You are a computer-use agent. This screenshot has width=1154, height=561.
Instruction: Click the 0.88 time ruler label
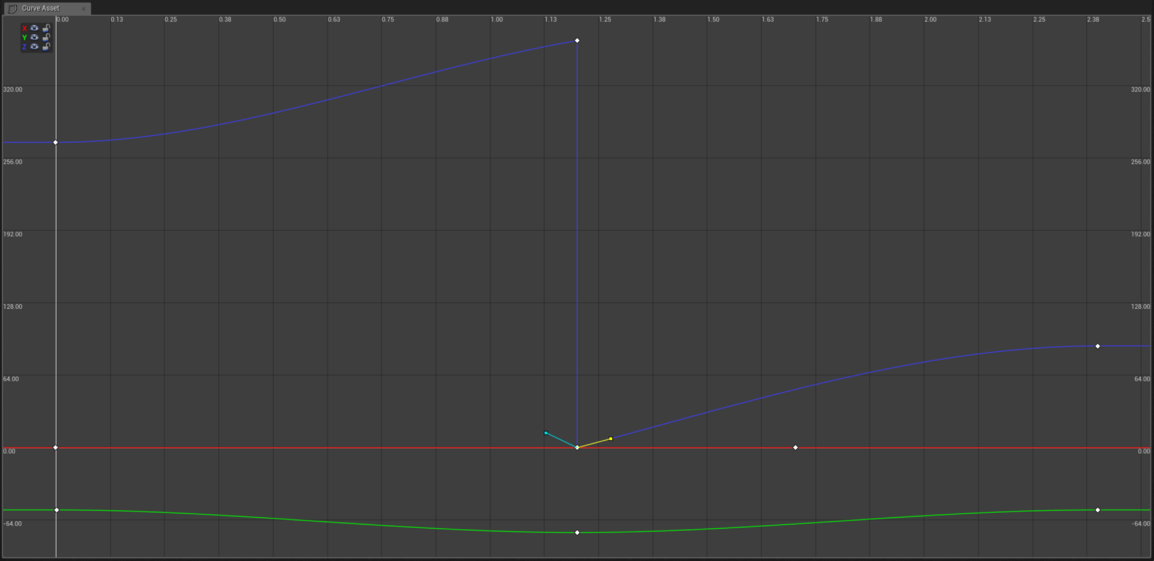(442, 20)
